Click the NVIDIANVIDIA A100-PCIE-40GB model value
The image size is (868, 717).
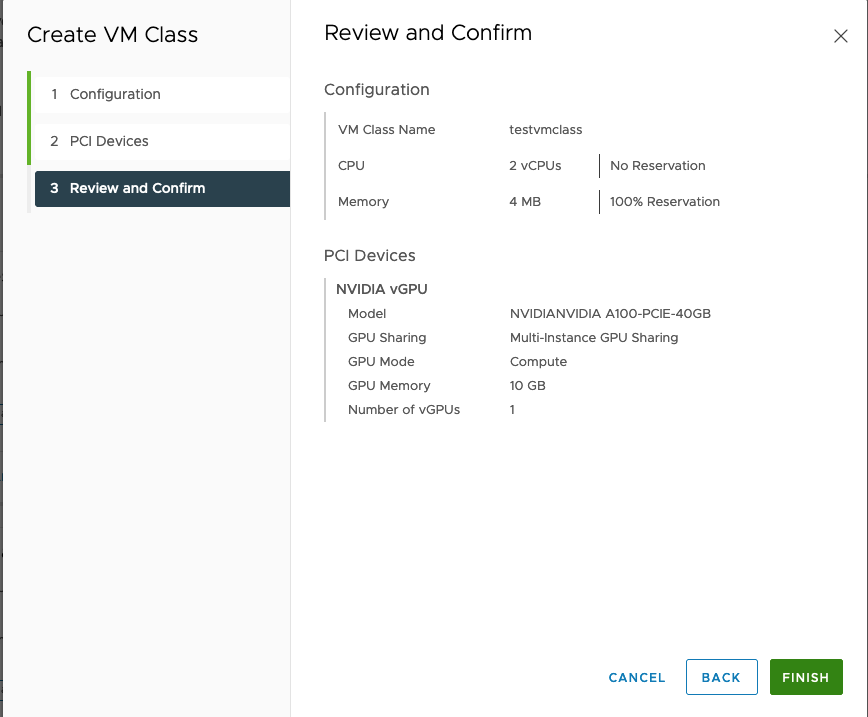point(610,313)
